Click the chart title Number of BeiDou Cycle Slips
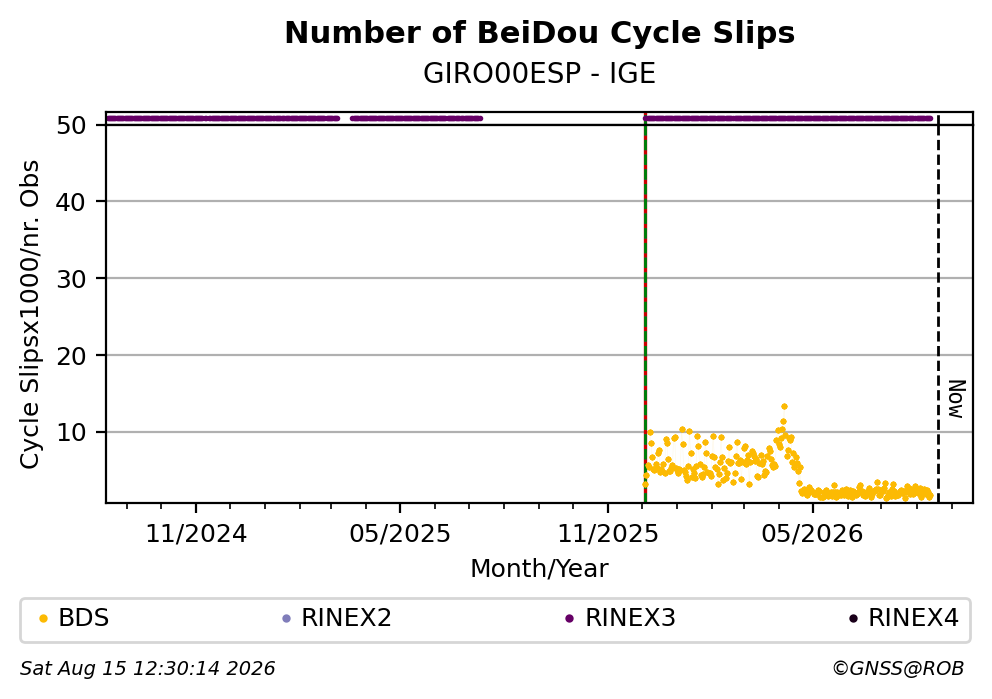The height and width of the screenshot is (699, 992). [540, 33]
